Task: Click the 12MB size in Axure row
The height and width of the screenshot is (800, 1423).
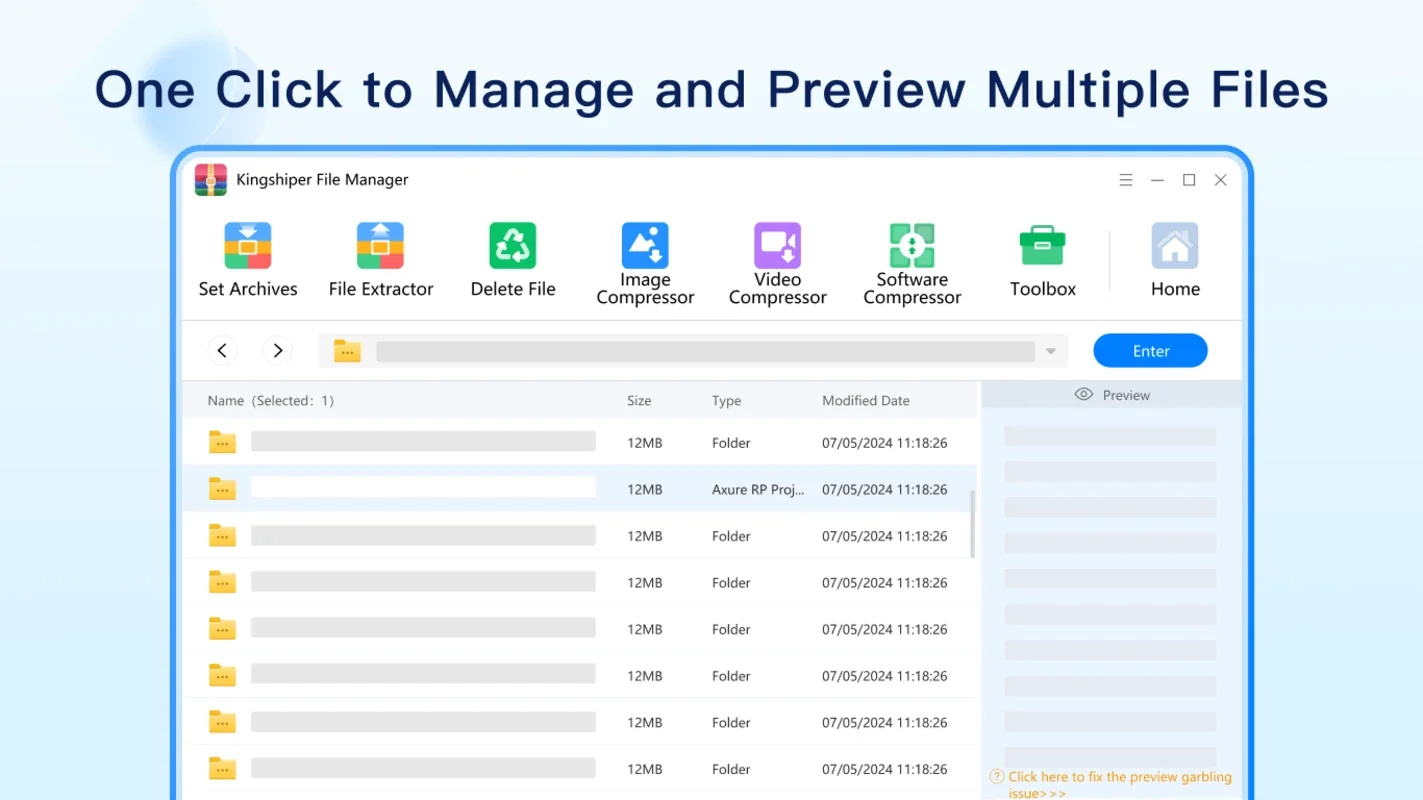Action: click(x=645, y=490)
